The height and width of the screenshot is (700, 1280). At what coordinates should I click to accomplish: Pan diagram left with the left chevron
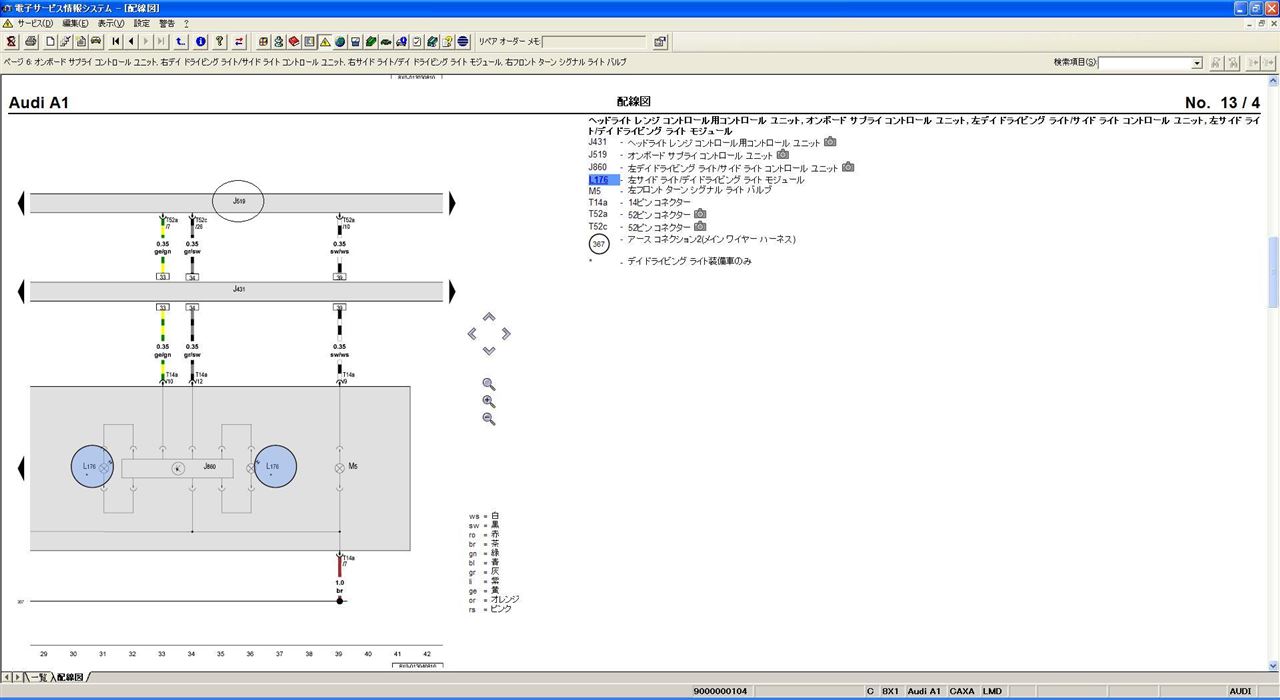472,334
